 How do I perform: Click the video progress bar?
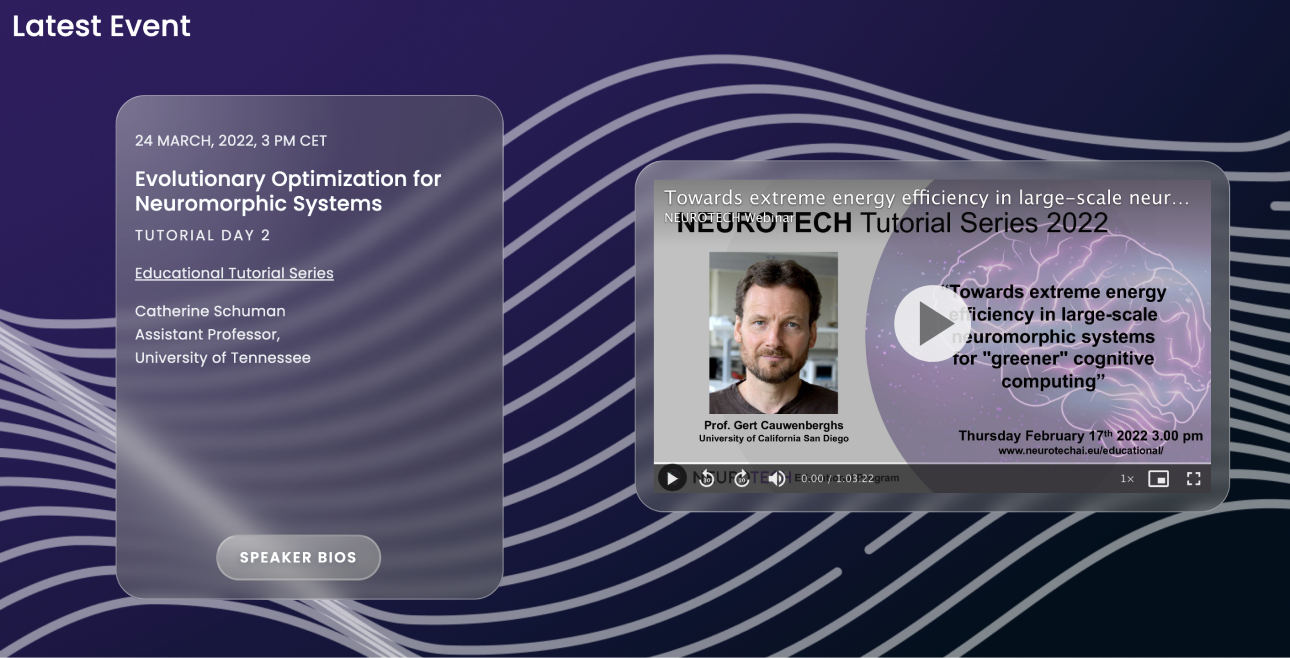click(932, 464)
